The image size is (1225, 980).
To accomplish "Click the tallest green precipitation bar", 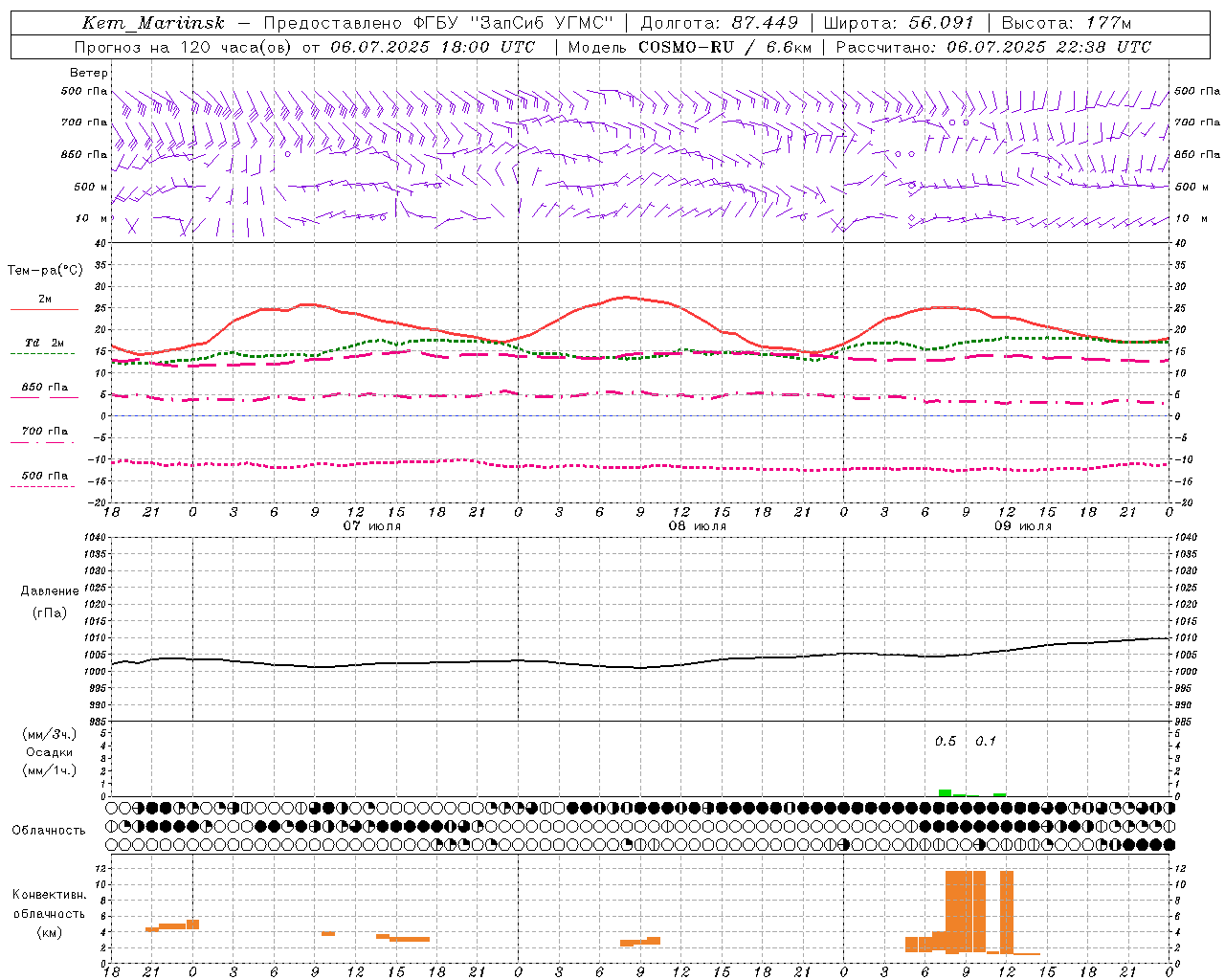I will point(946,792).
